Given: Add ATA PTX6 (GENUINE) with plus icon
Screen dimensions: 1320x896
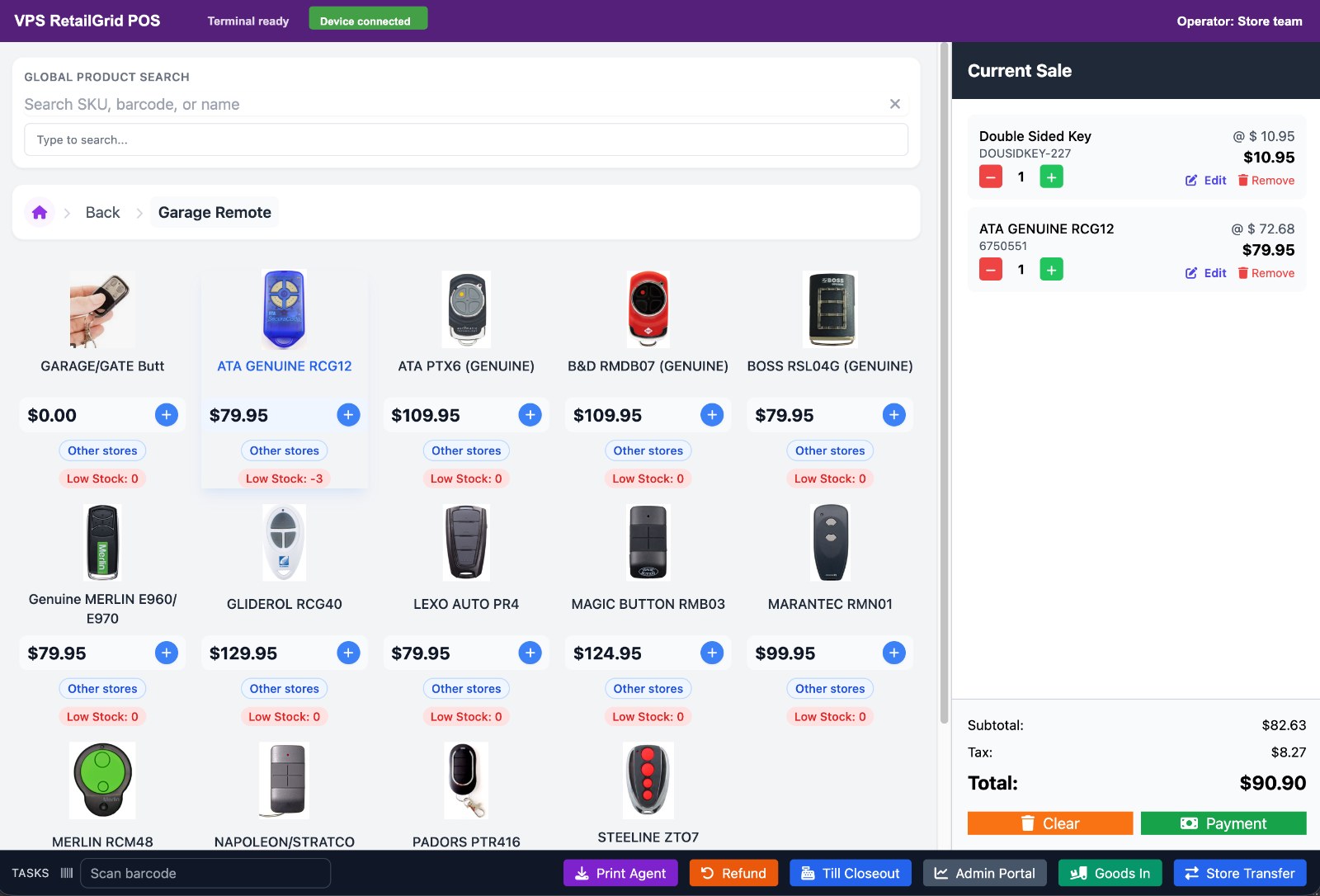Looking at the screenshot, I should [x=530, y=415].
